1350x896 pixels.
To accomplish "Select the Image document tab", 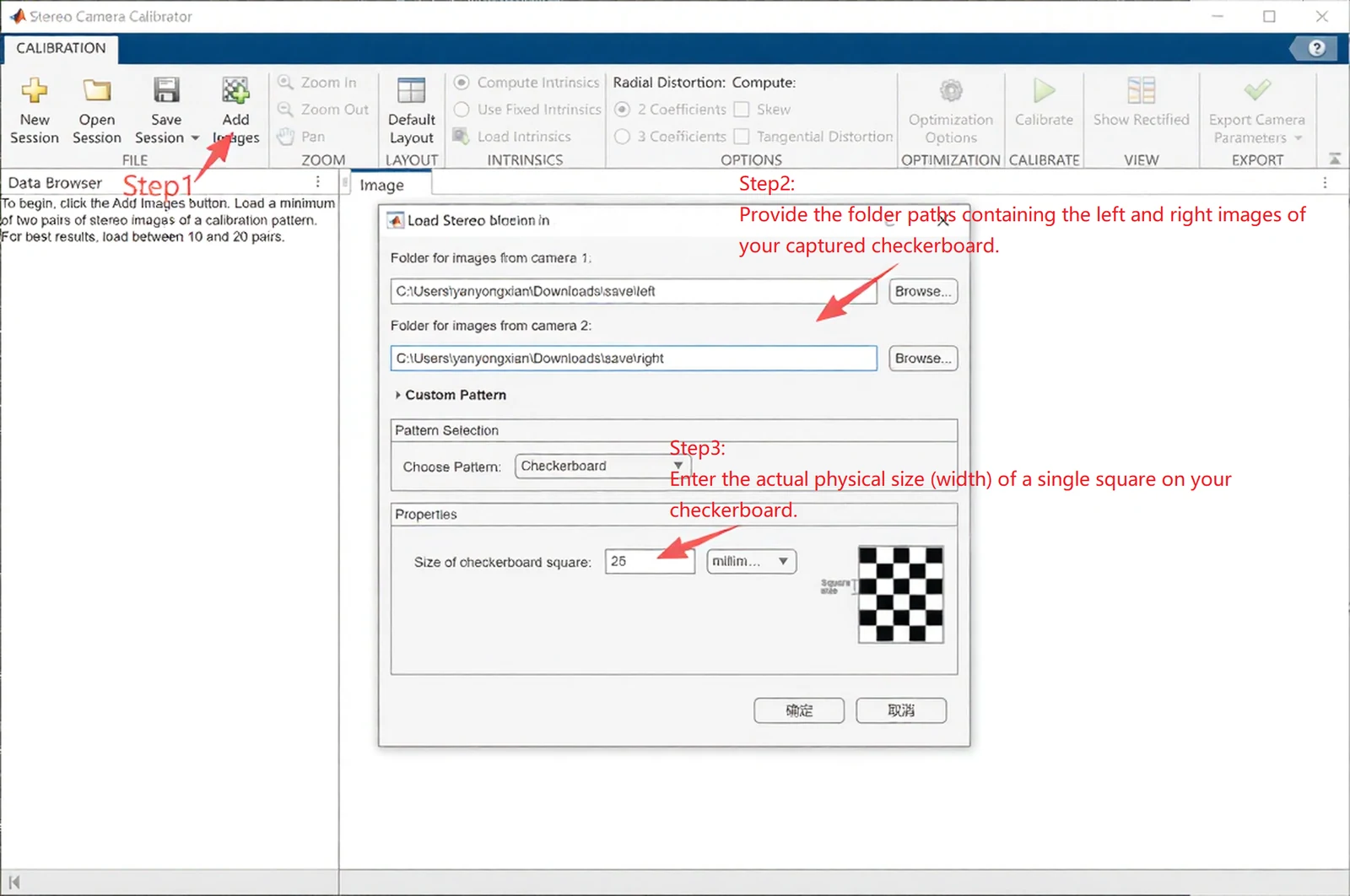I will tap(382, 185).
